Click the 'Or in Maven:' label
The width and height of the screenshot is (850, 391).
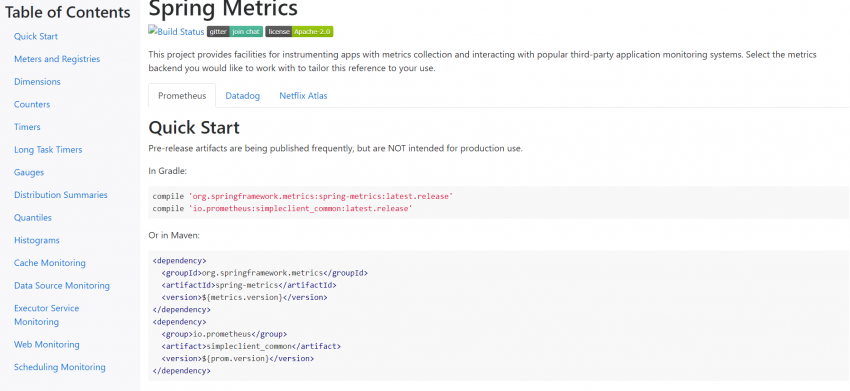coord(174,236)
